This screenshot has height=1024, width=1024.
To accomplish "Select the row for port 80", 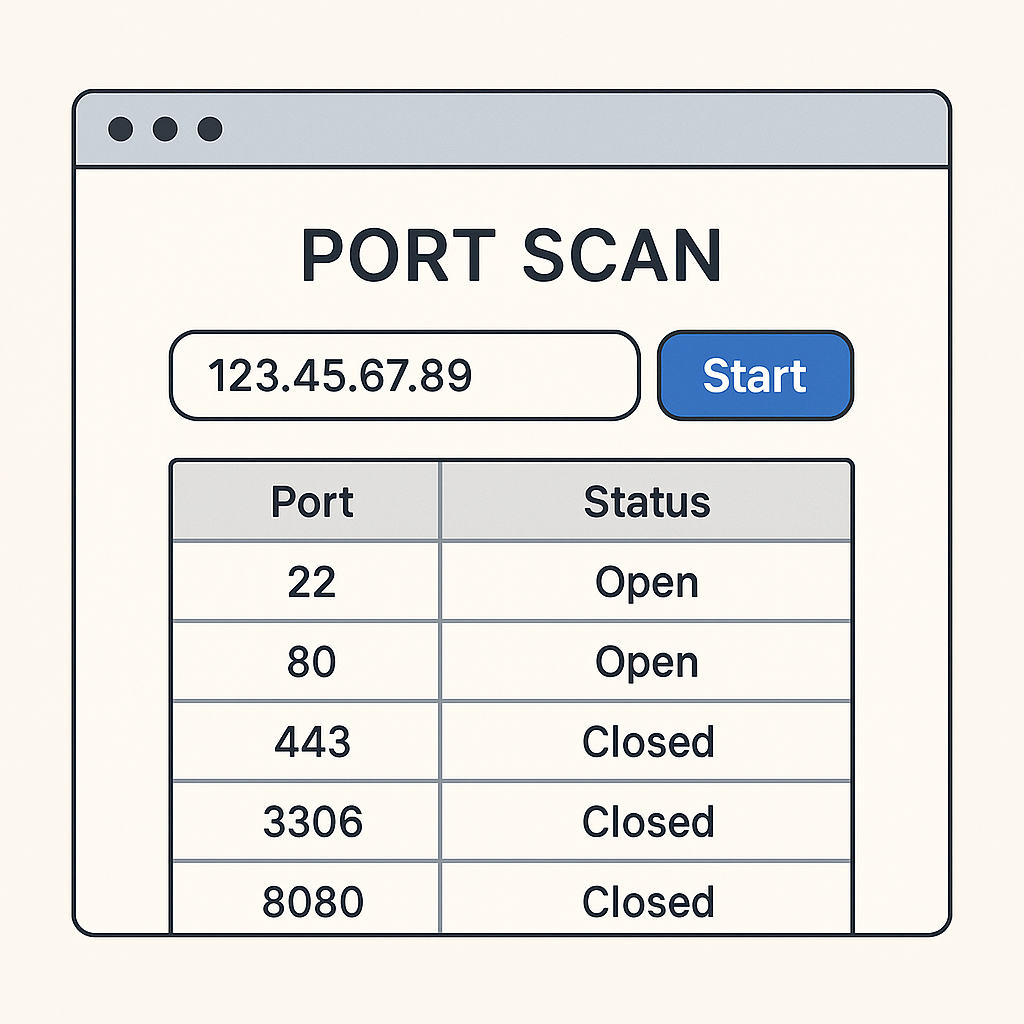I will (x=311, y=661).
